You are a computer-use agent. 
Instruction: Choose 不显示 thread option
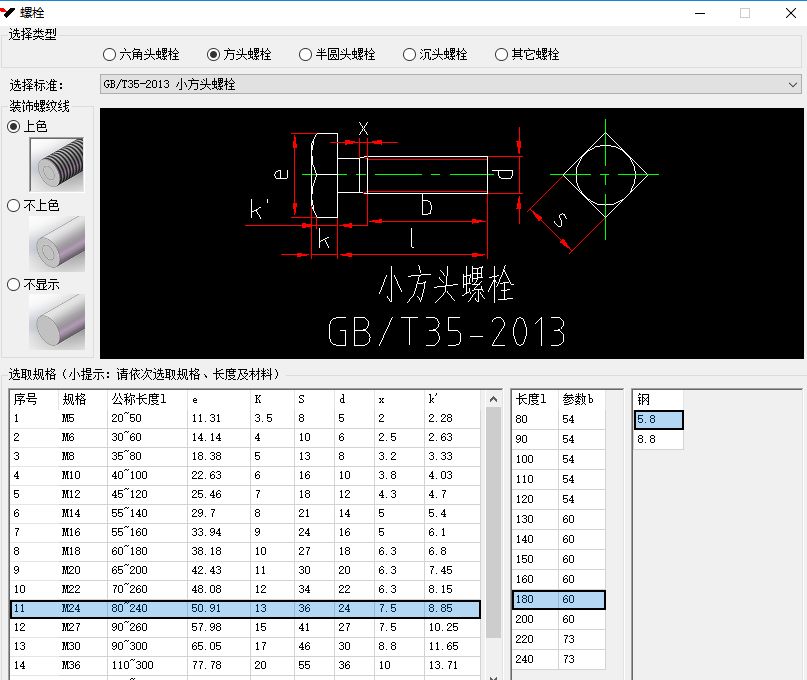tap(33, 284)
